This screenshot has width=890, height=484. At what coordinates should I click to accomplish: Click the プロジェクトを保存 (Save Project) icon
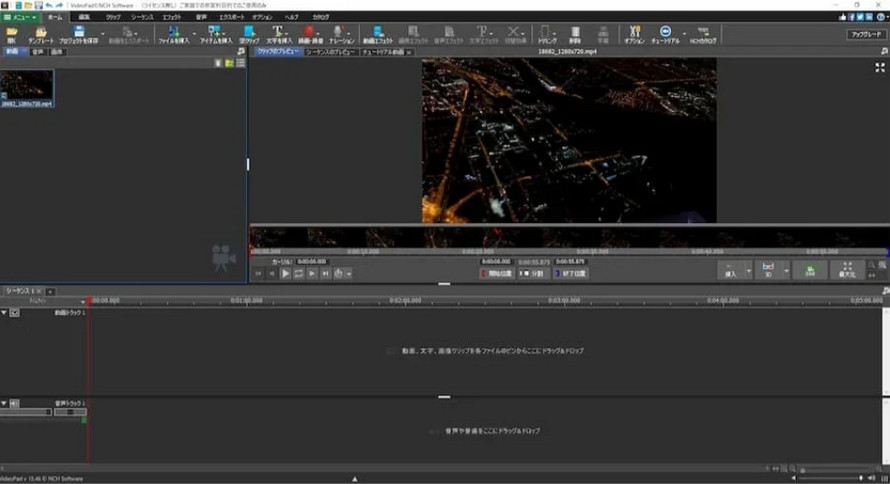pos(78,34)
